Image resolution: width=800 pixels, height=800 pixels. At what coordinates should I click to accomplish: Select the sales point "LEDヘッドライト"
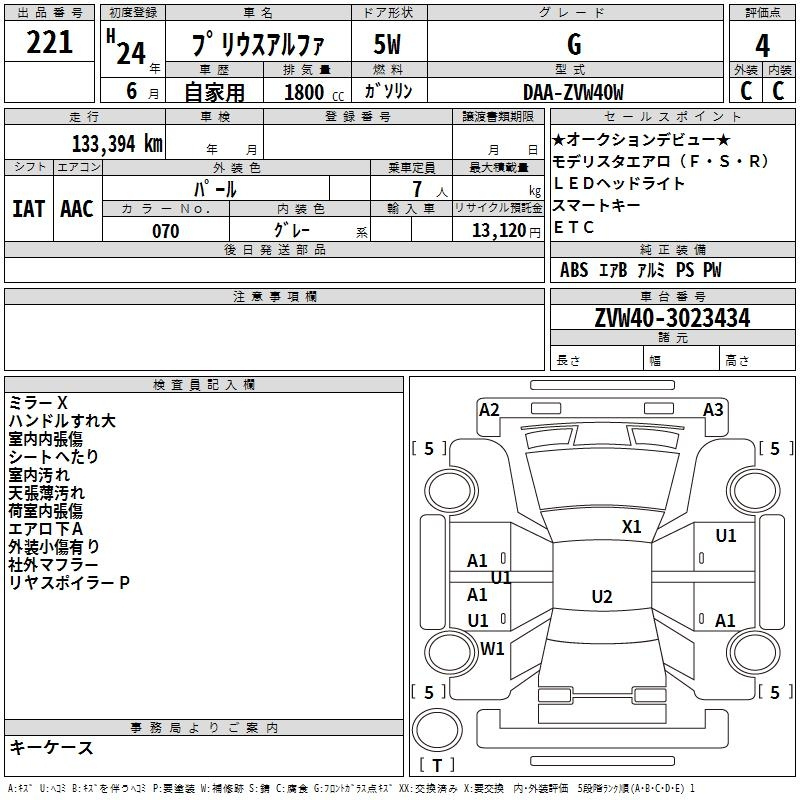point(619,183)
